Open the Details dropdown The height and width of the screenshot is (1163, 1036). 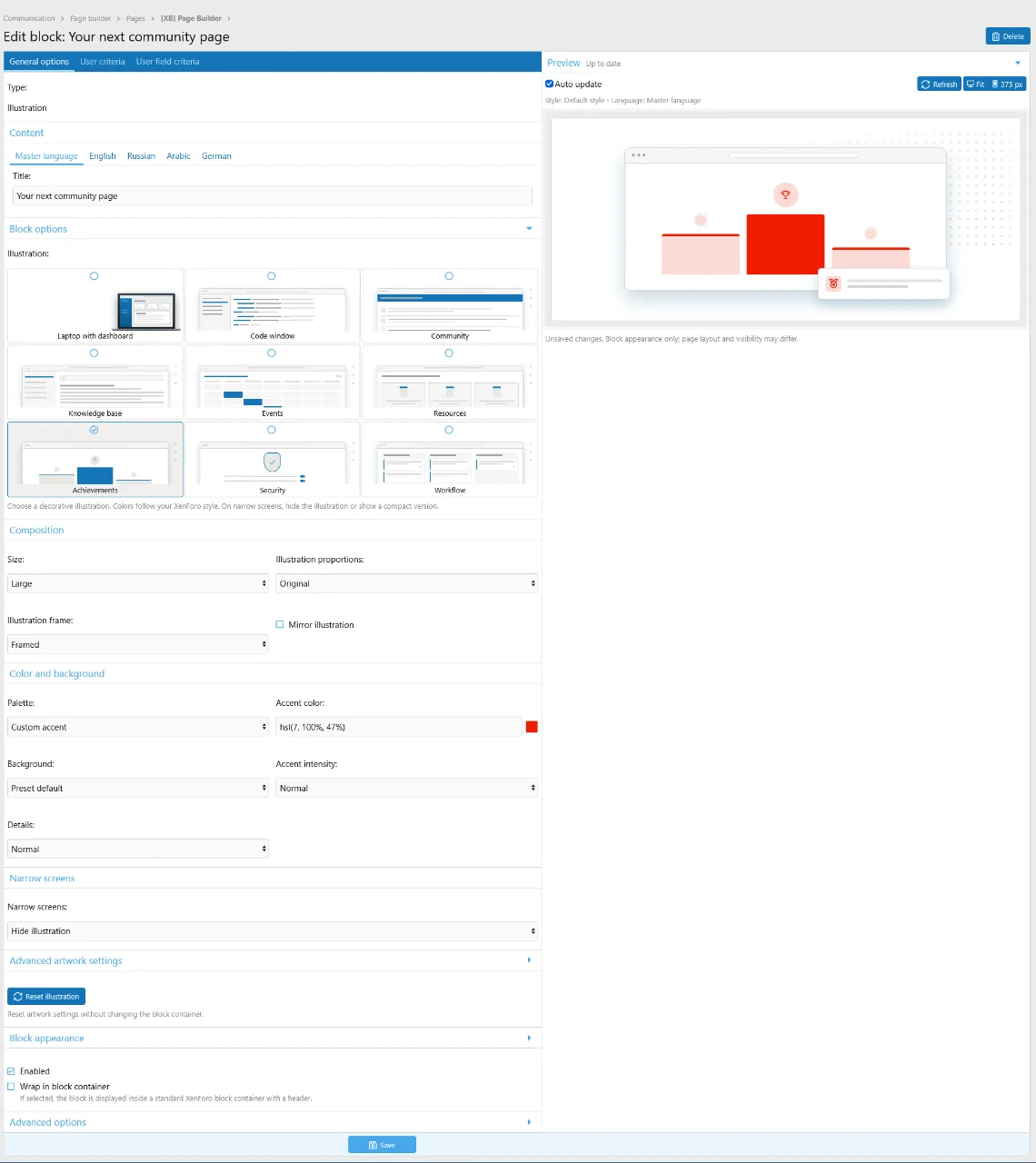tap(138, 849)
